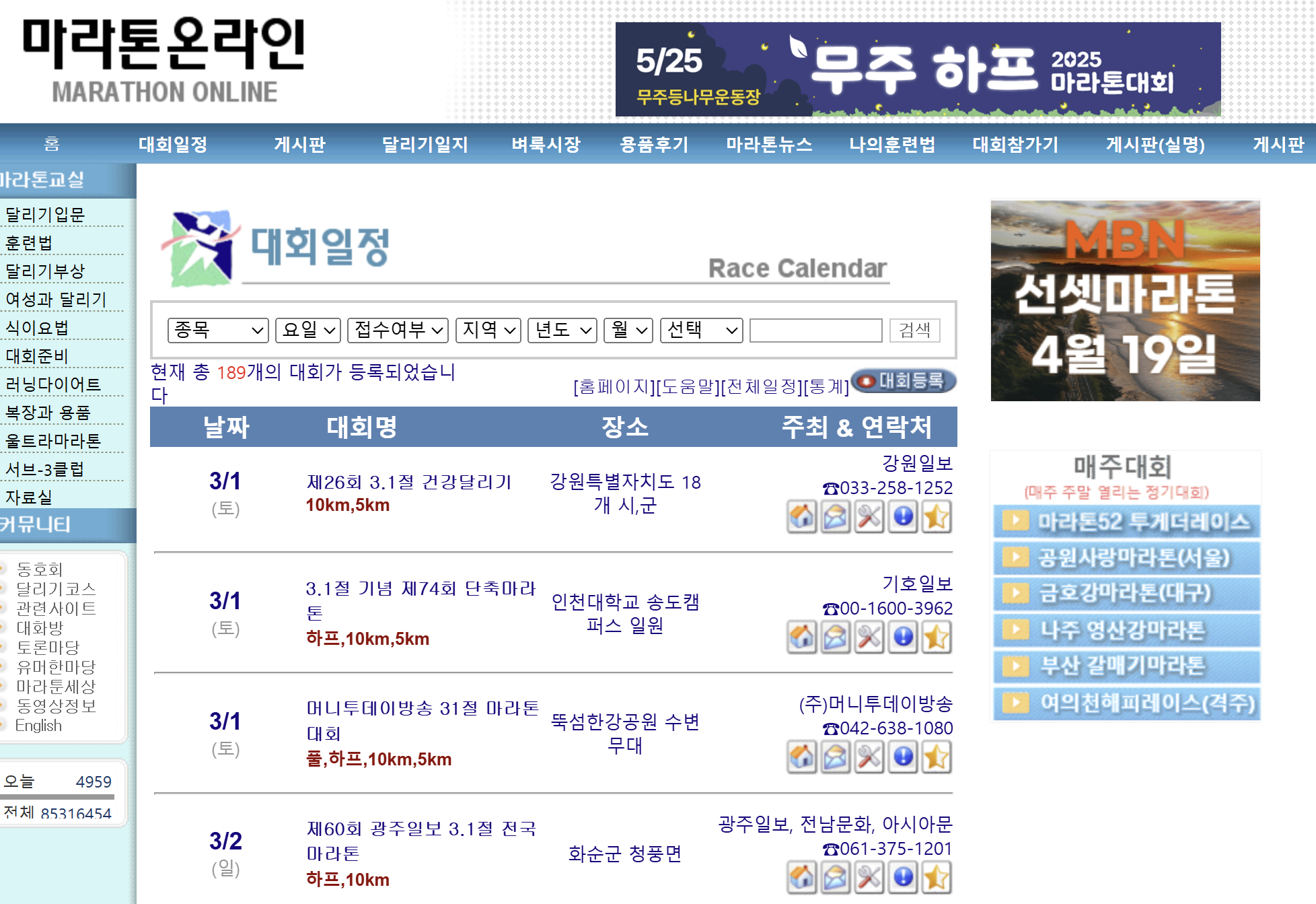Click the house icon for 머니투데이방송 race
This screenshot has width=1316, height=904.
801,757
